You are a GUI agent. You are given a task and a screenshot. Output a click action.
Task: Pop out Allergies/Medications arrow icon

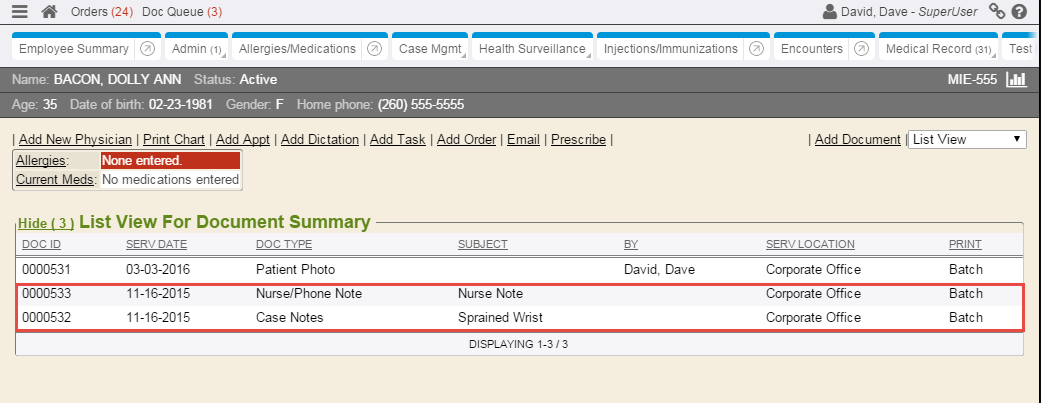(x=374, y=48)
